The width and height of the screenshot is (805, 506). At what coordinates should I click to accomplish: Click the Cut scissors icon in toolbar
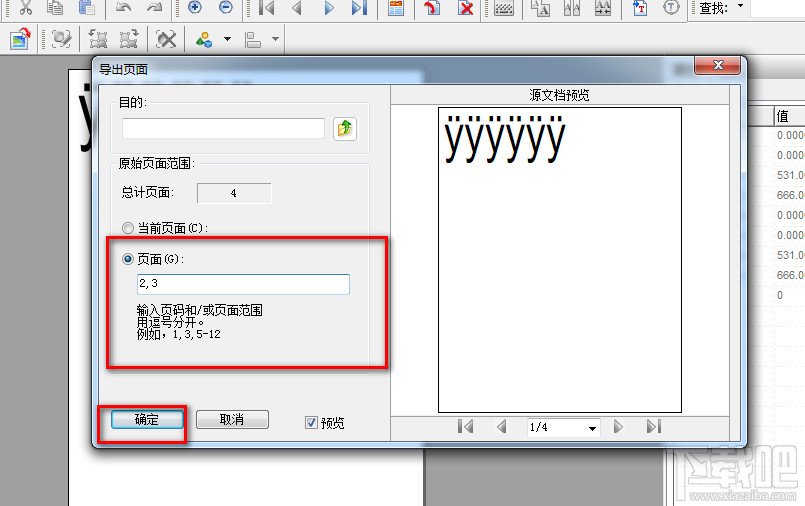click(25, 7)
